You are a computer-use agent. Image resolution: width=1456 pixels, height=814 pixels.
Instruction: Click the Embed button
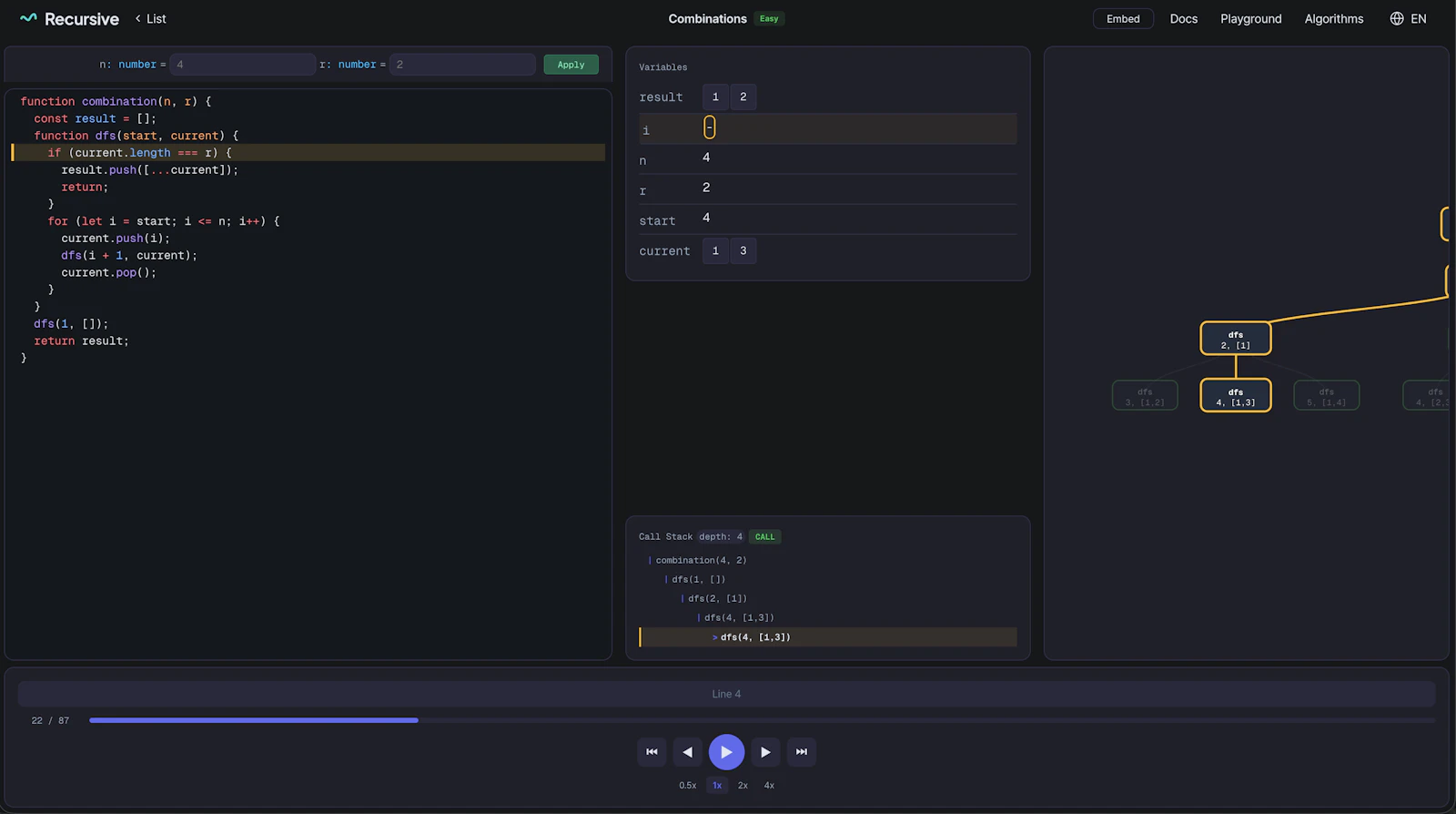1123,18
